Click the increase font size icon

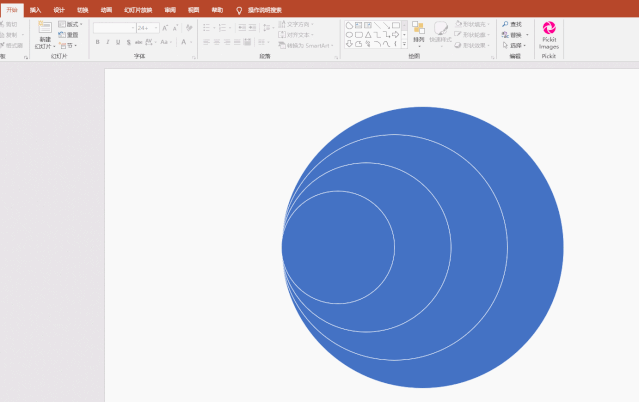(x=165, y=28)
